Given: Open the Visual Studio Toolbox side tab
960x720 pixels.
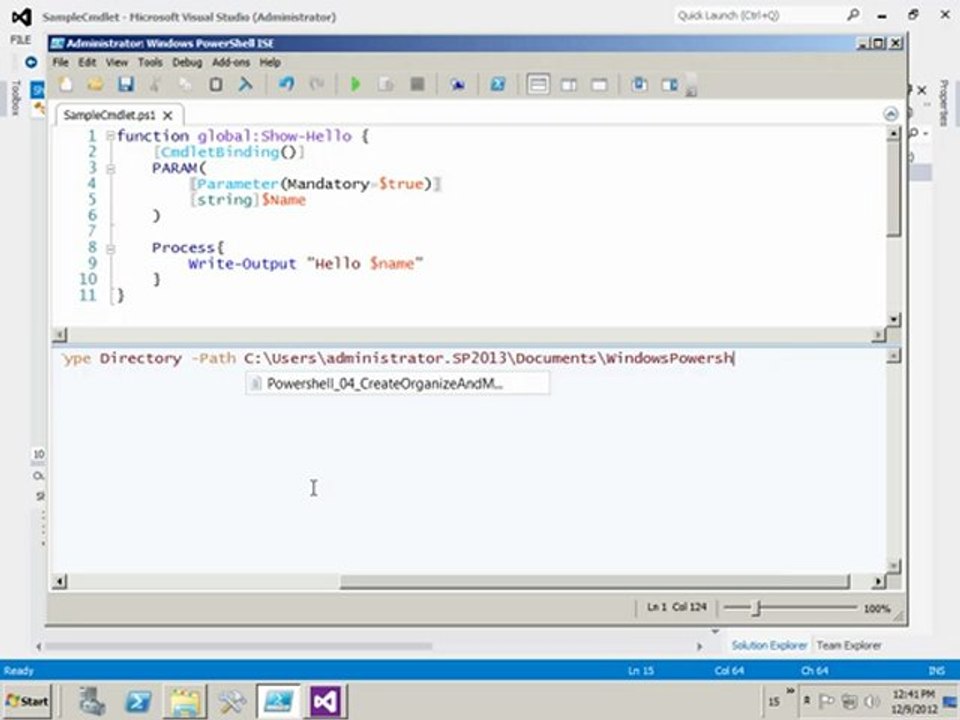Looking at the screenshot, I should tap(16, 97).
